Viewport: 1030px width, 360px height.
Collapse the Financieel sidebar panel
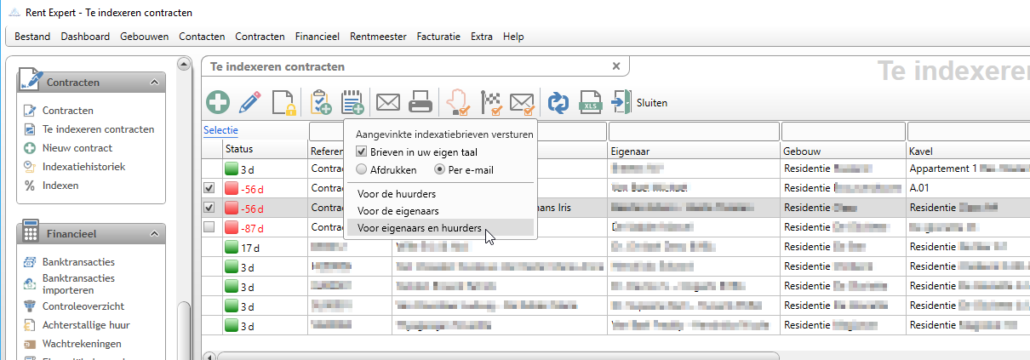pos(154,233)
